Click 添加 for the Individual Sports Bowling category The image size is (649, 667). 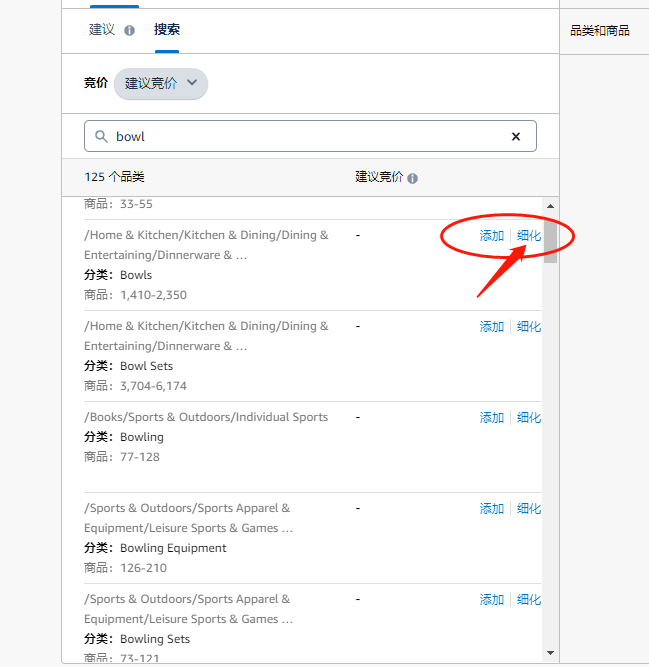[x=492, y=418]
